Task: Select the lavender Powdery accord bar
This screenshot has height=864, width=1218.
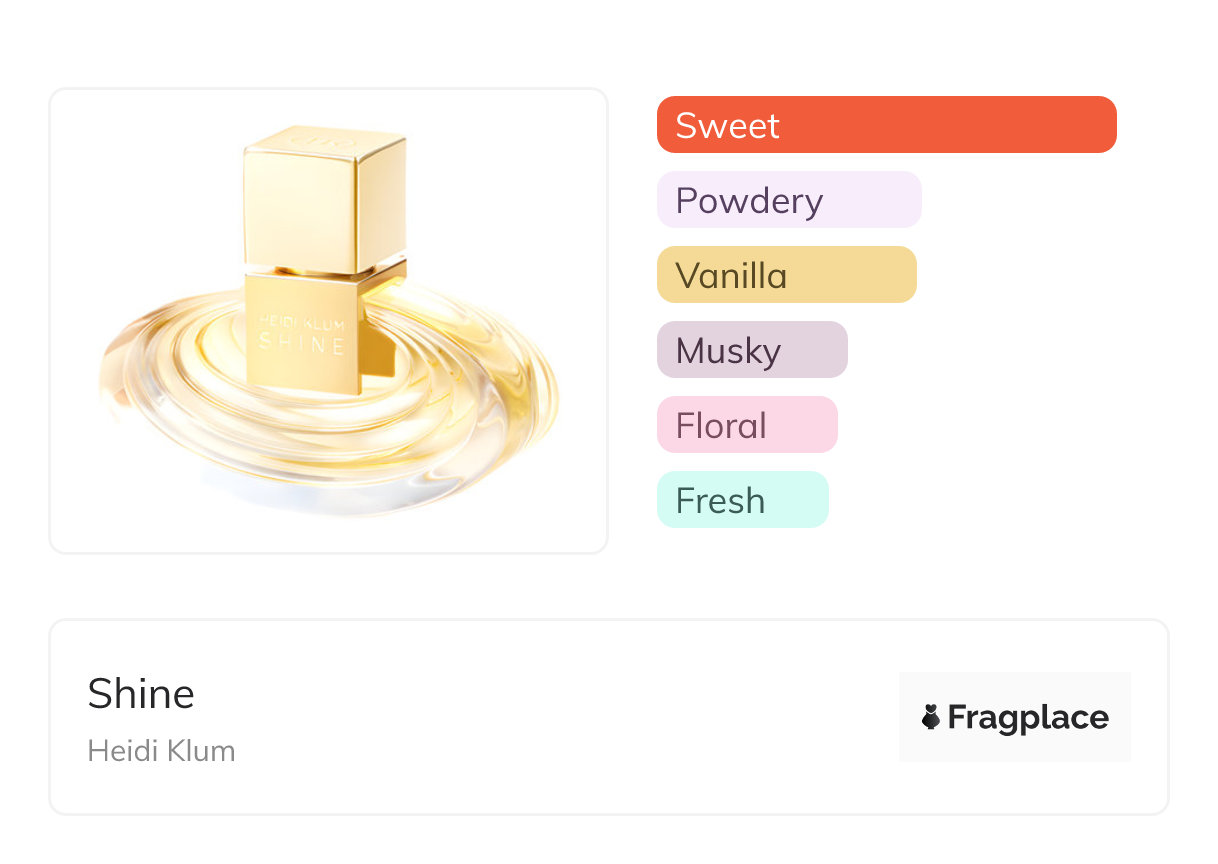Action: click(x=788, y=200)
